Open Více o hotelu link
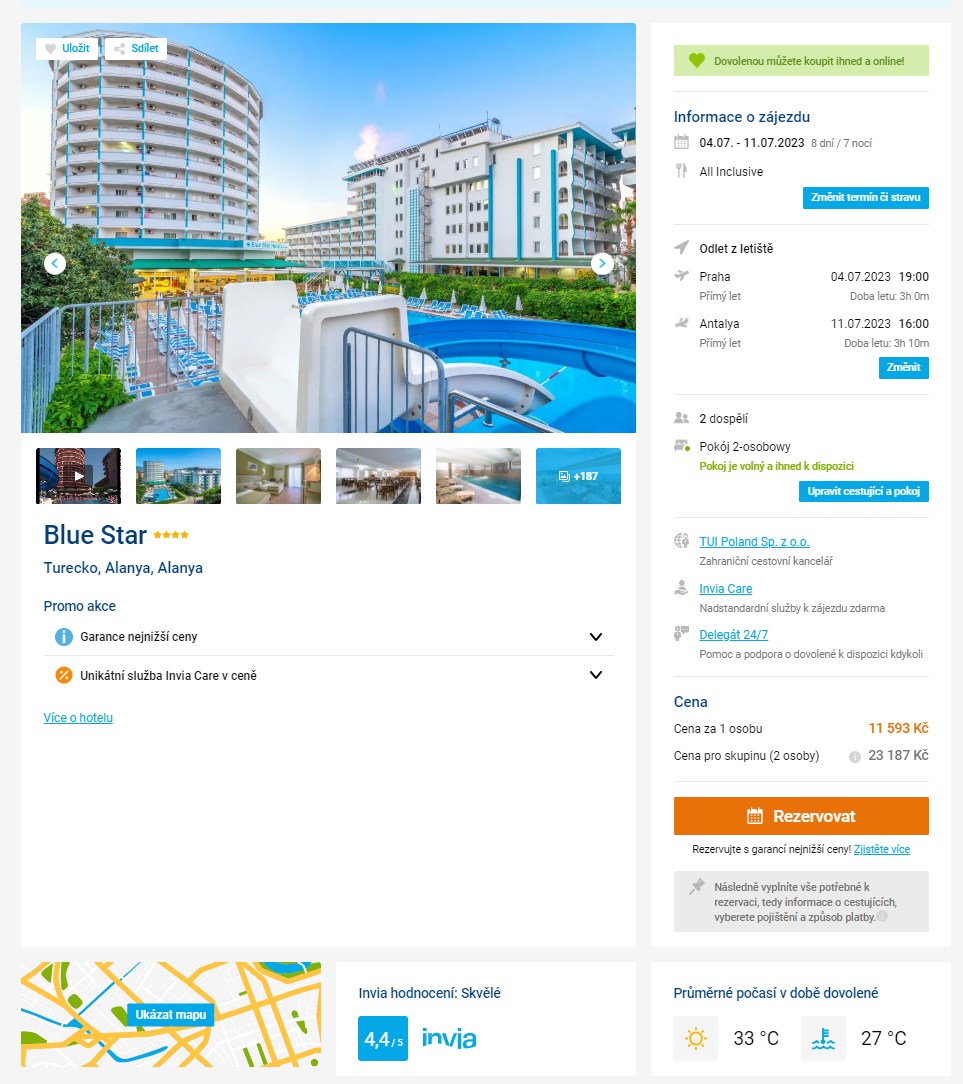Image resolution: width=963 pixels, height=1084 pixels. coord(78,718)
